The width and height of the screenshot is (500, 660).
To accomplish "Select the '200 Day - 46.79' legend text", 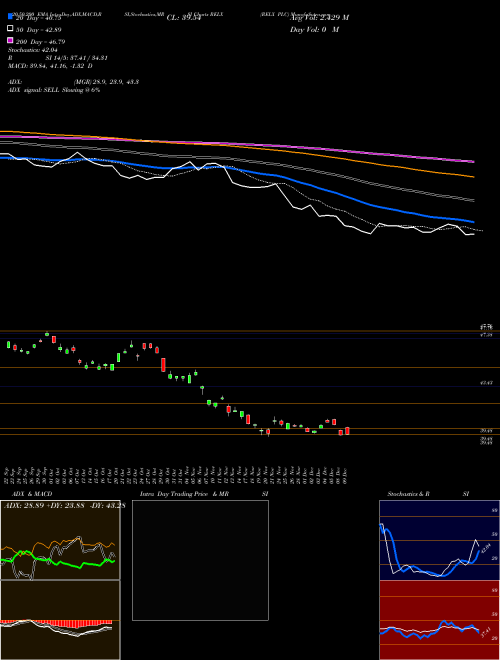I will [40, 42].
